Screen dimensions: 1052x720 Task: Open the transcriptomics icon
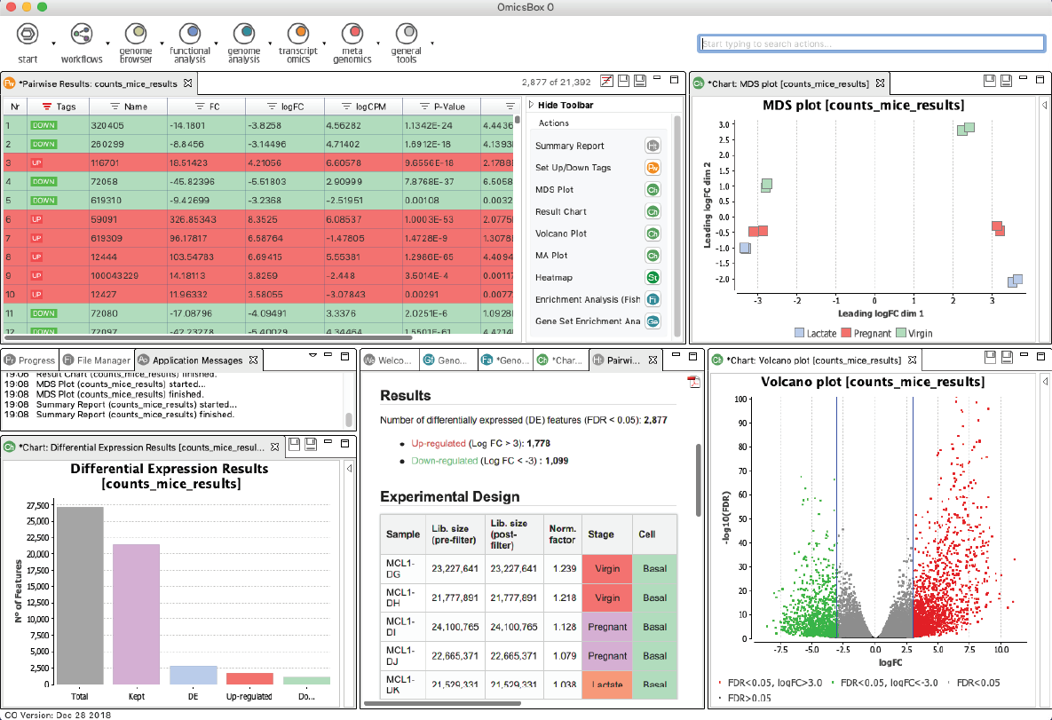pos(298,33)
